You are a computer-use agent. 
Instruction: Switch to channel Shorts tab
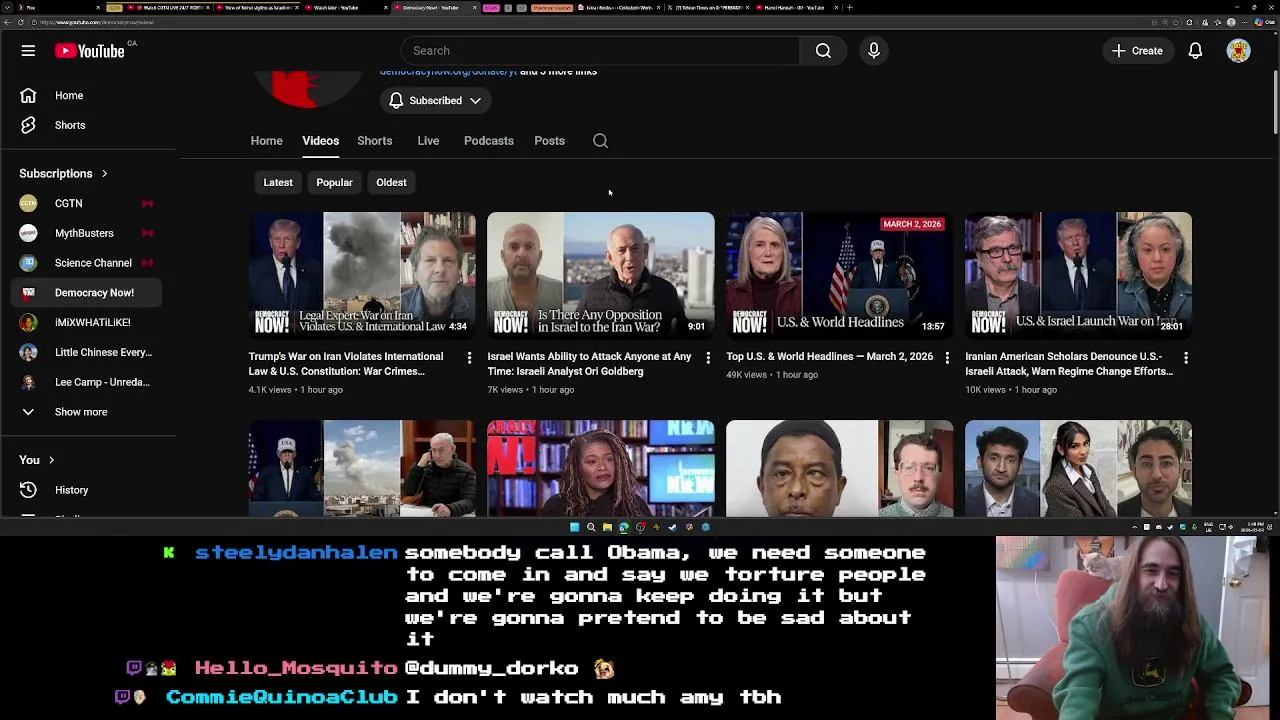click(x=374, y=141)
